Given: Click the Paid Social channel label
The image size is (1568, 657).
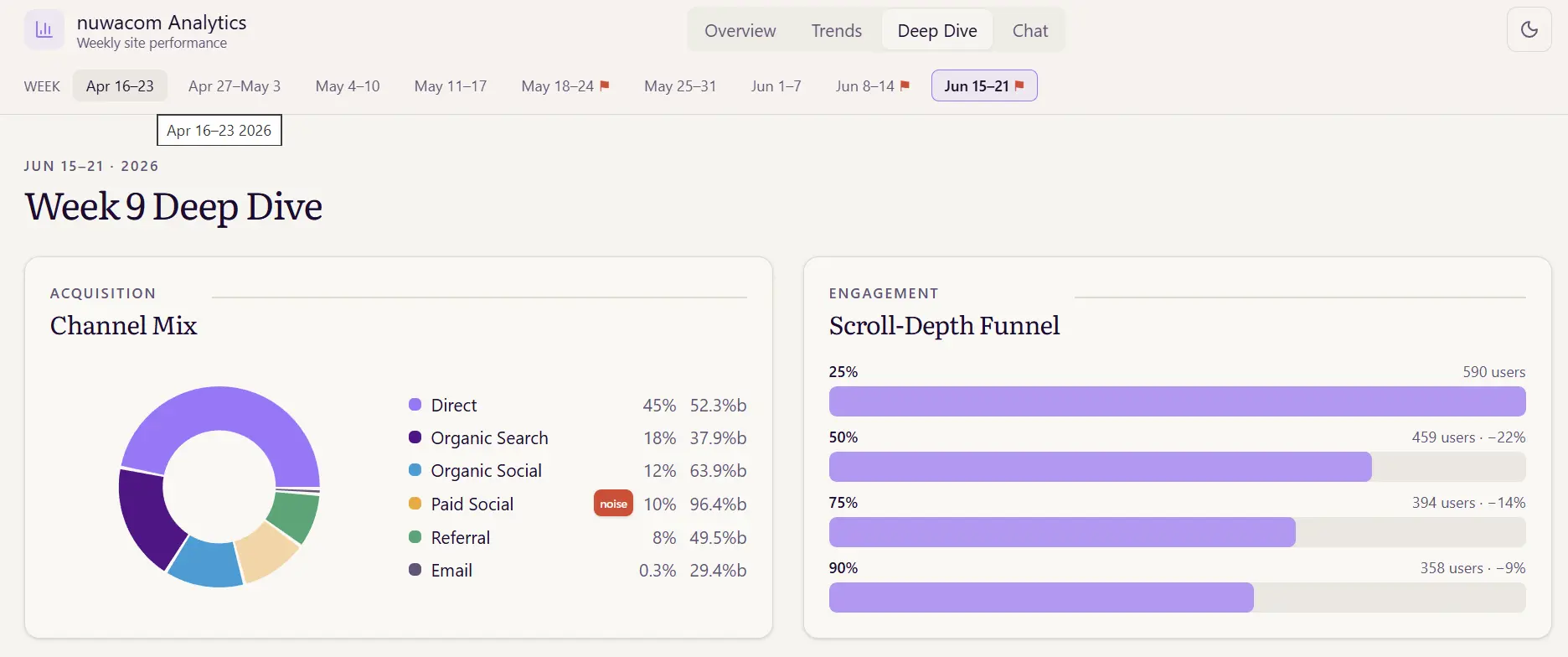Looking at the screenshot, I should pos(472,504).
